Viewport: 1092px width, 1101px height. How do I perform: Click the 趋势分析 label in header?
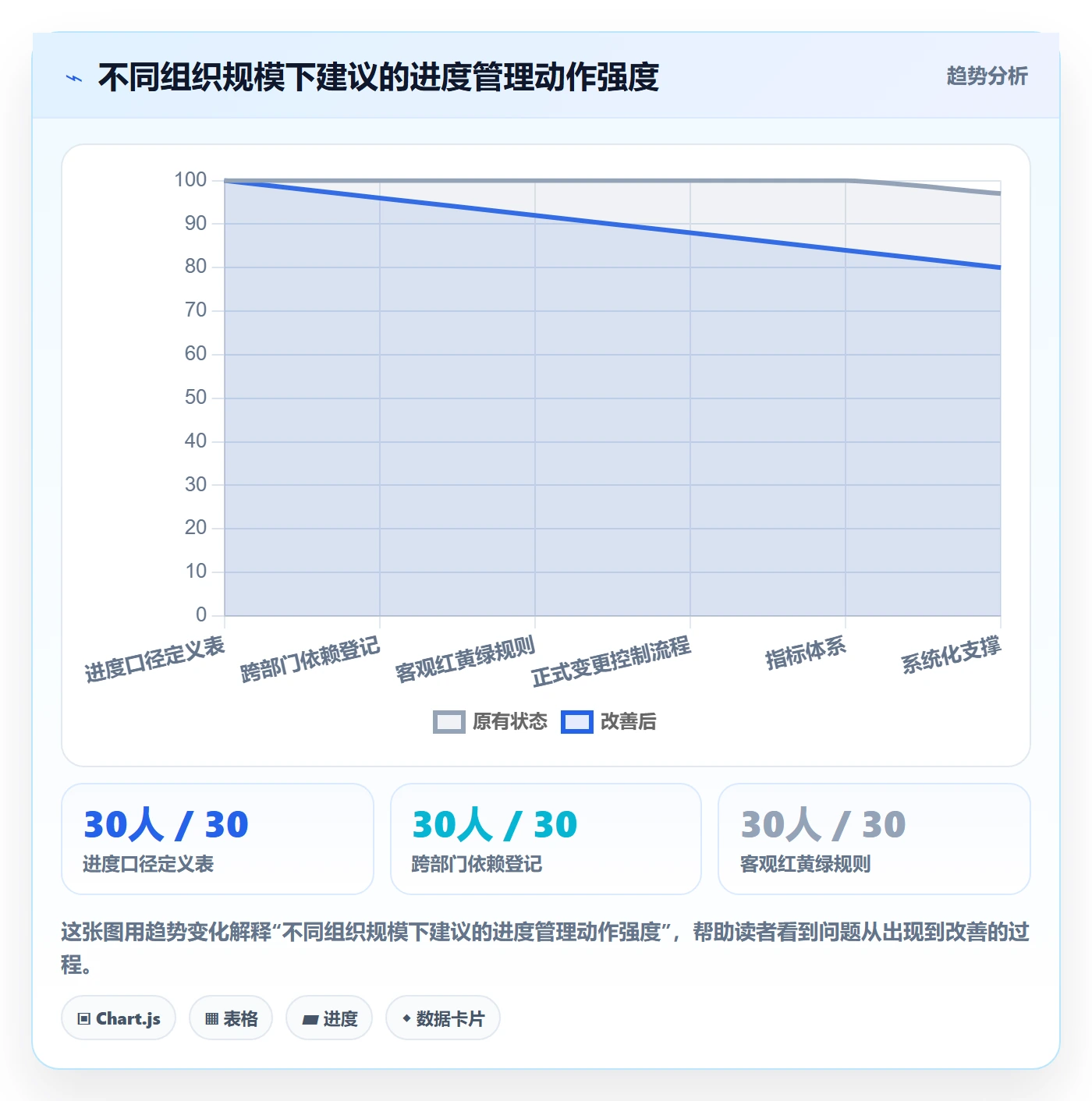click(x=987, y=76)
